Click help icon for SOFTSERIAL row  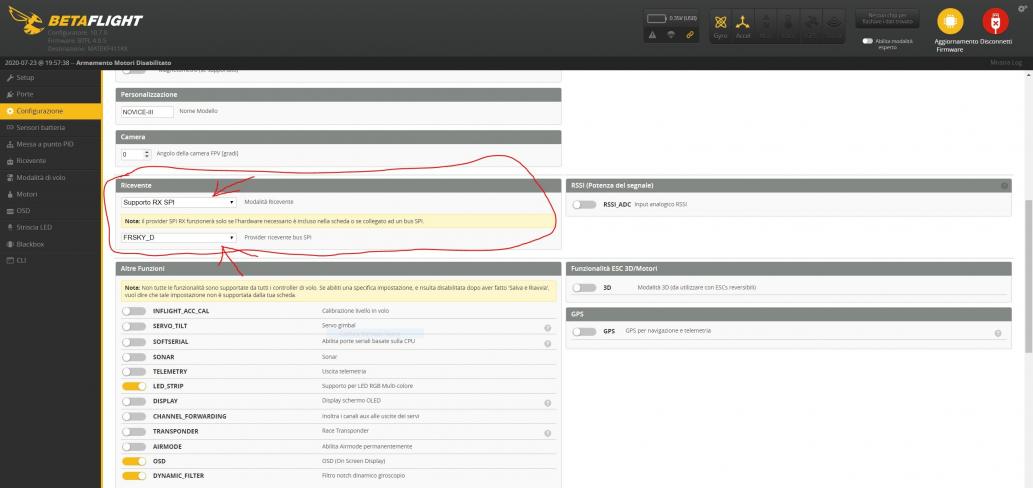[x=547, y=344]
